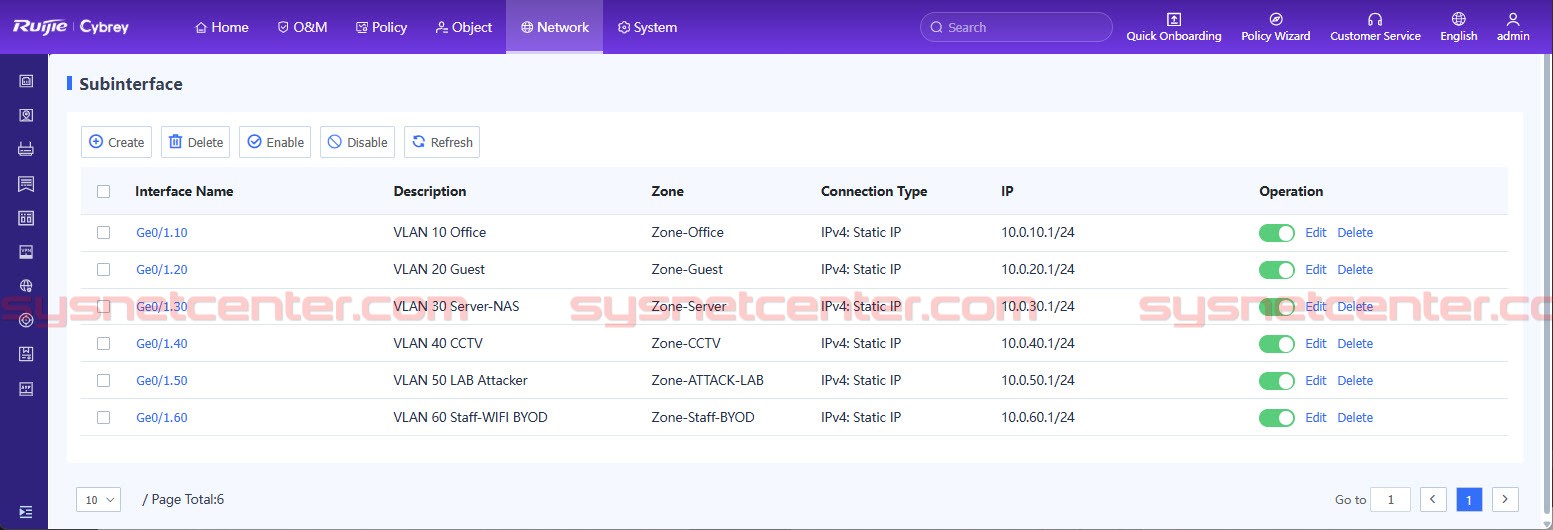This screenshot has height=530, width=1553.
Task: Change language via English globe
Action: pos(1458,27)
